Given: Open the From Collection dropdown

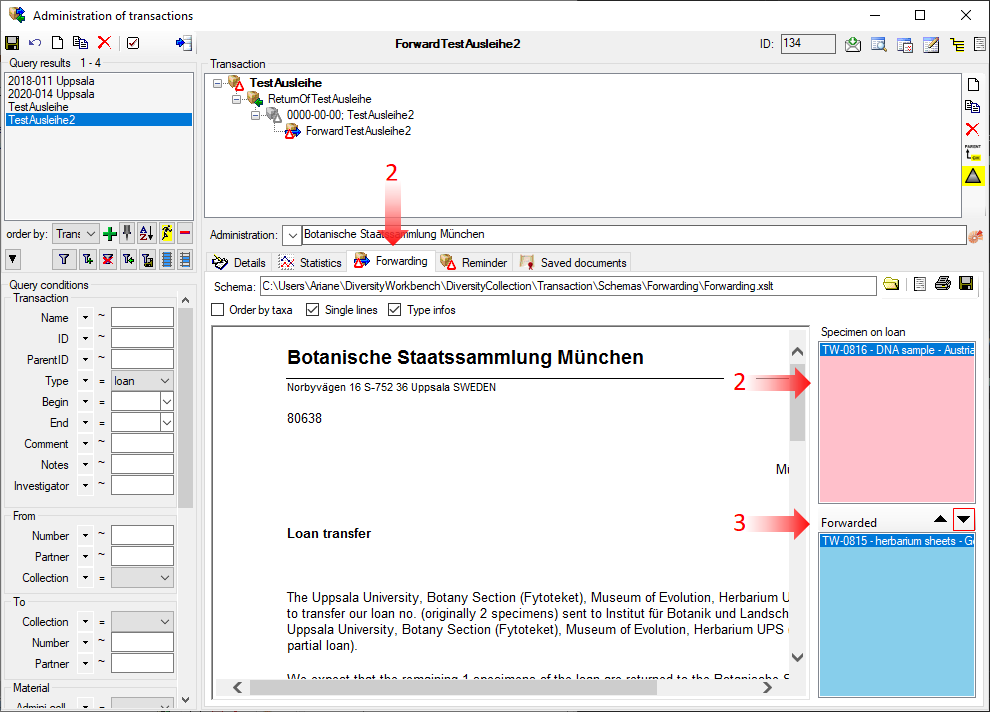Looking at the screenshot, I should [x=142, y=578].
